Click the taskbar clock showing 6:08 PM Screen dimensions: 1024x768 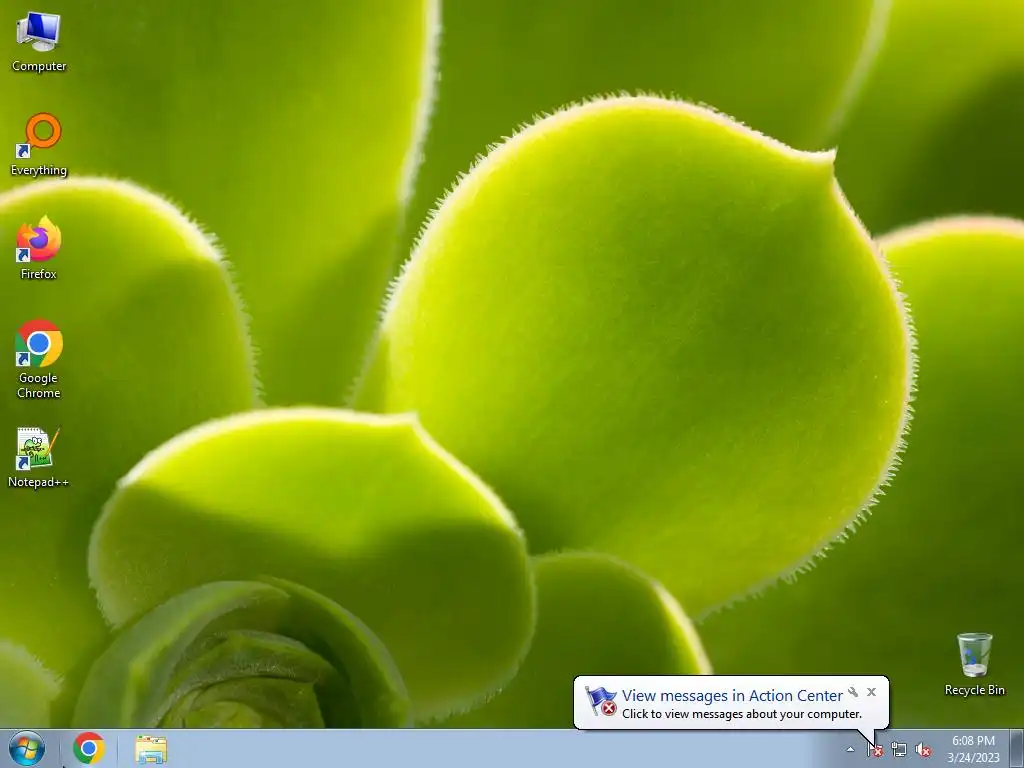[x=973, y=749]
